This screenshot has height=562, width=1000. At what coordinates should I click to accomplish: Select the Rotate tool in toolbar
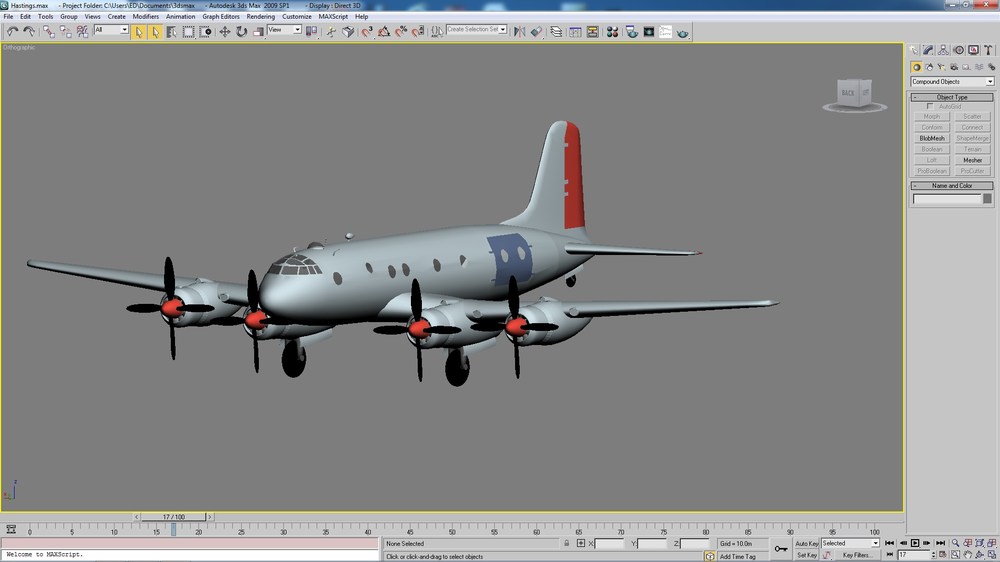tap(242, 31)
